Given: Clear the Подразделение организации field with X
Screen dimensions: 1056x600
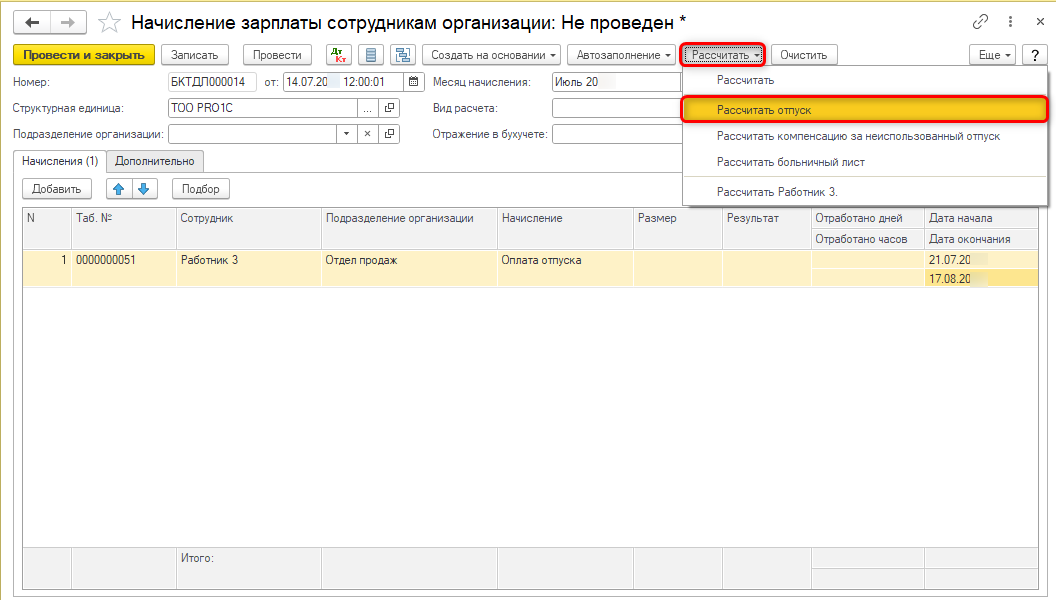Looking at the screenshot, I should pyautogui.click(x=367, y=134).
